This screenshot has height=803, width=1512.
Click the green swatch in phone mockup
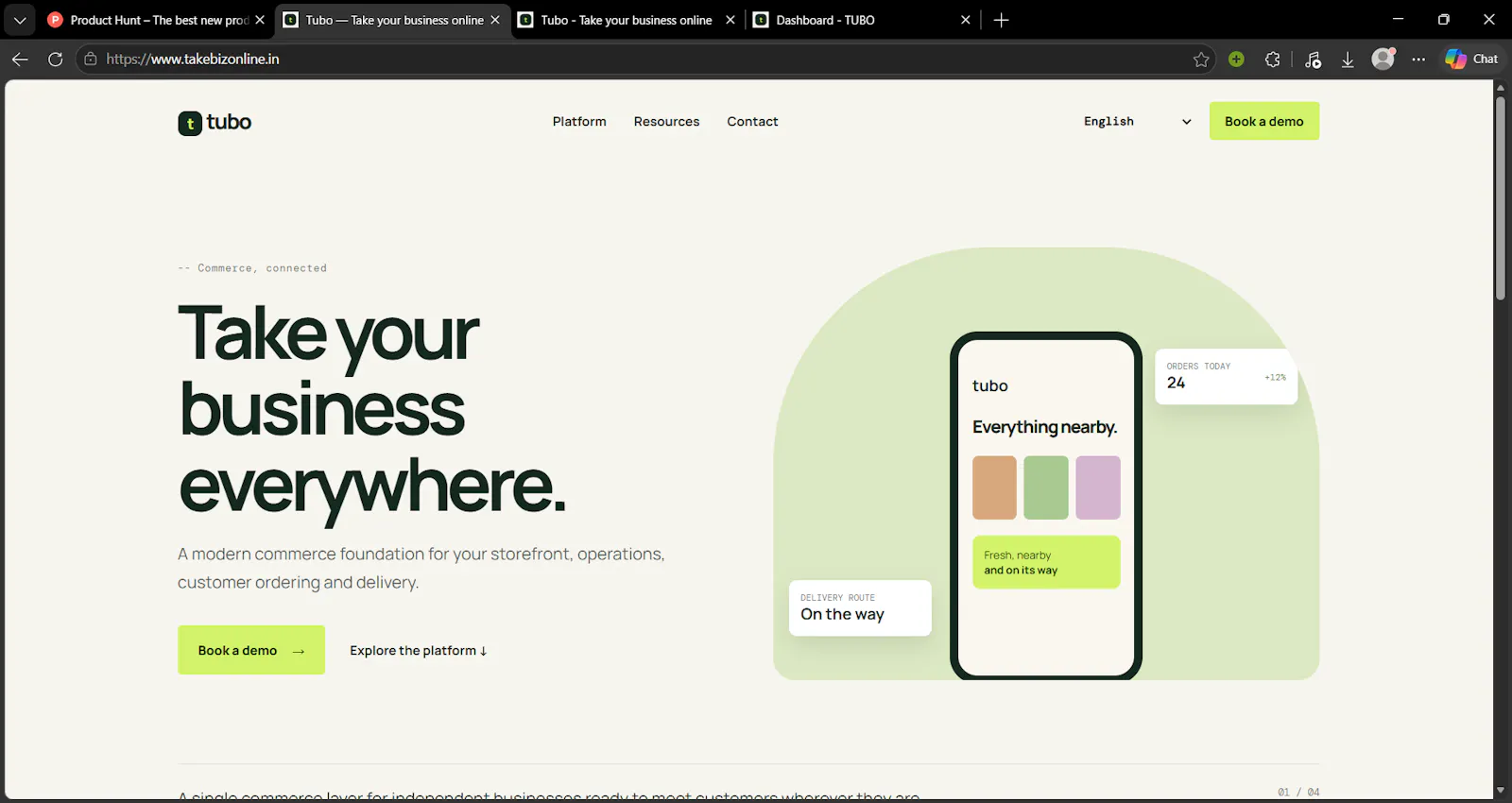1046,487
